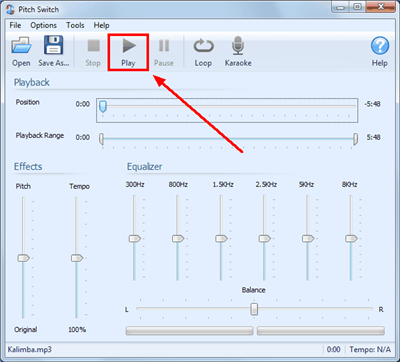The image size is (400, 362).
Task: Close the Pitch Switch window
Action: click(381, 7)
